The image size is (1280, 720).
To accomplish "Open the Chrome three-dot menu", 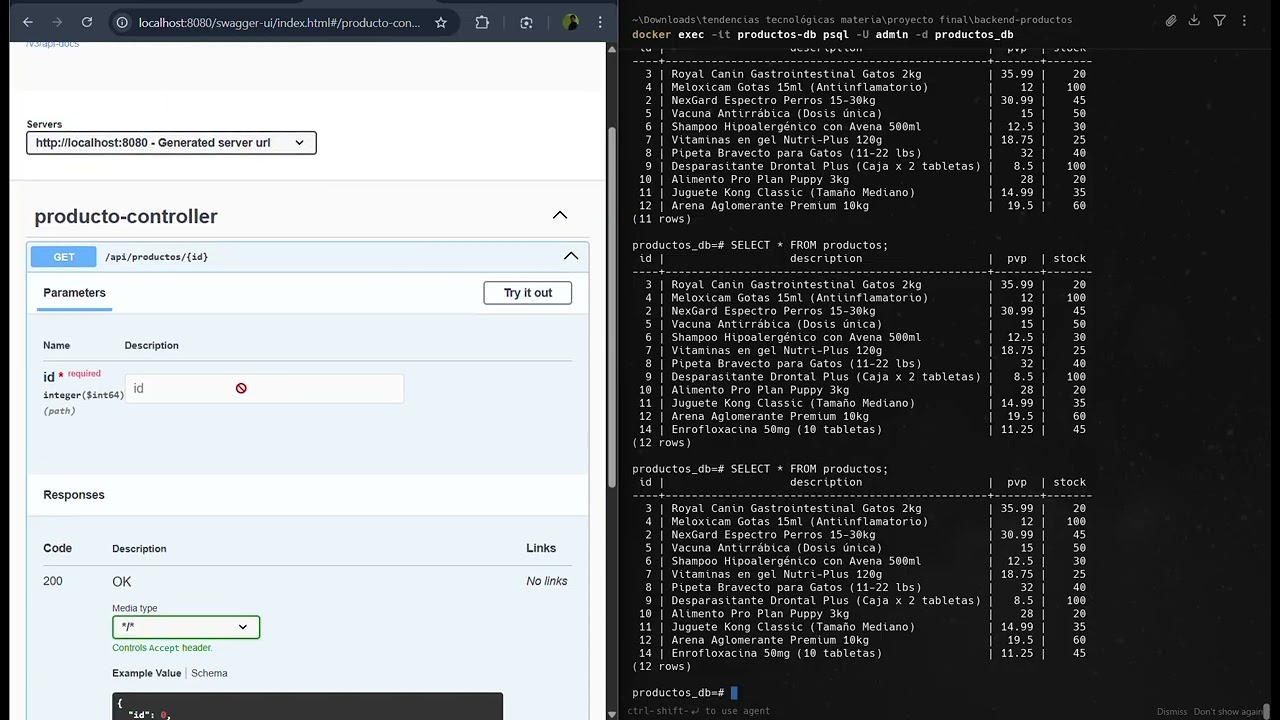I will click(x=600, y=22).
